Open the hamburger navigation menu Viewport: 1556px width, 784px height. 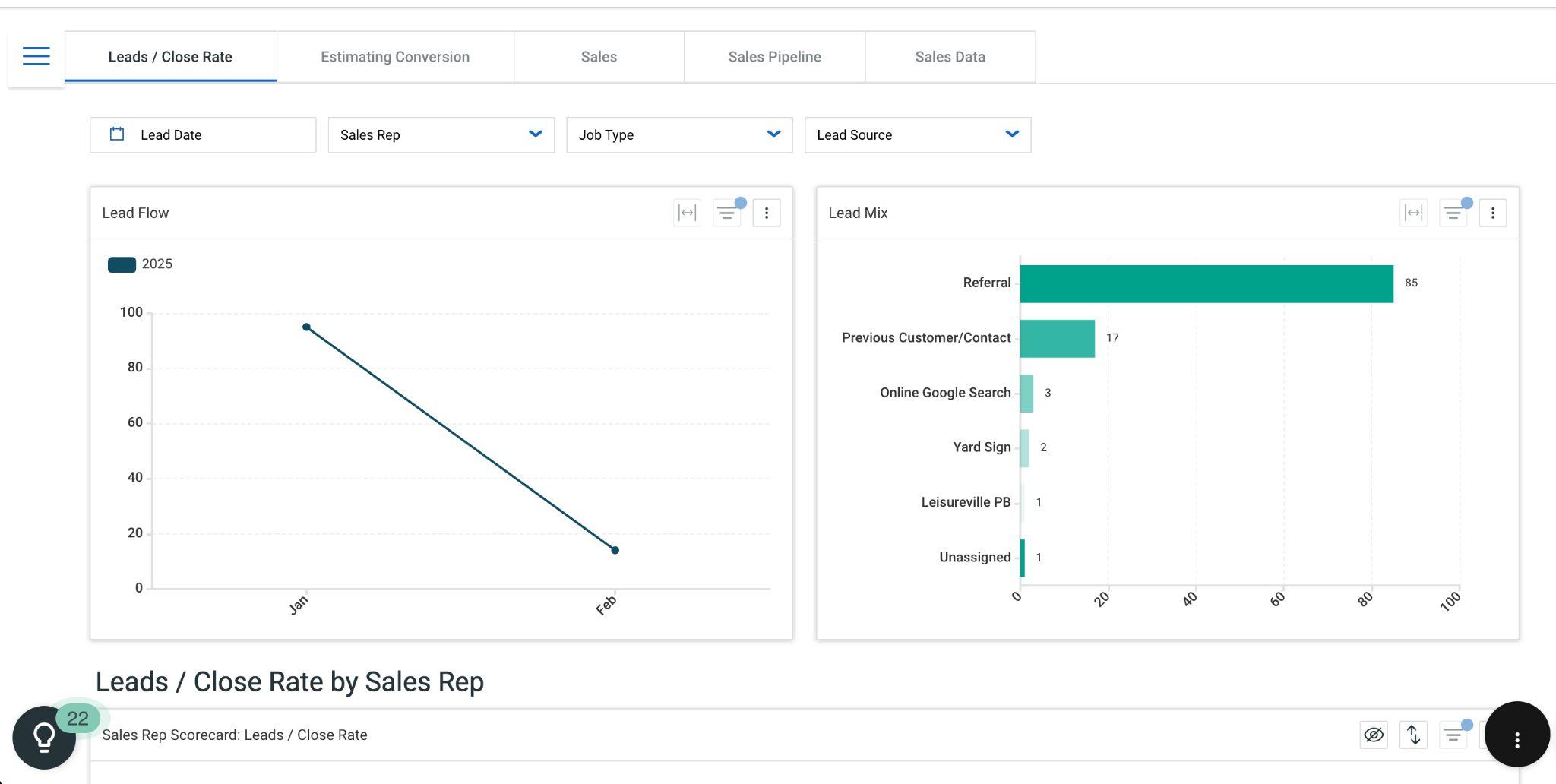click(x=36, y=56)
